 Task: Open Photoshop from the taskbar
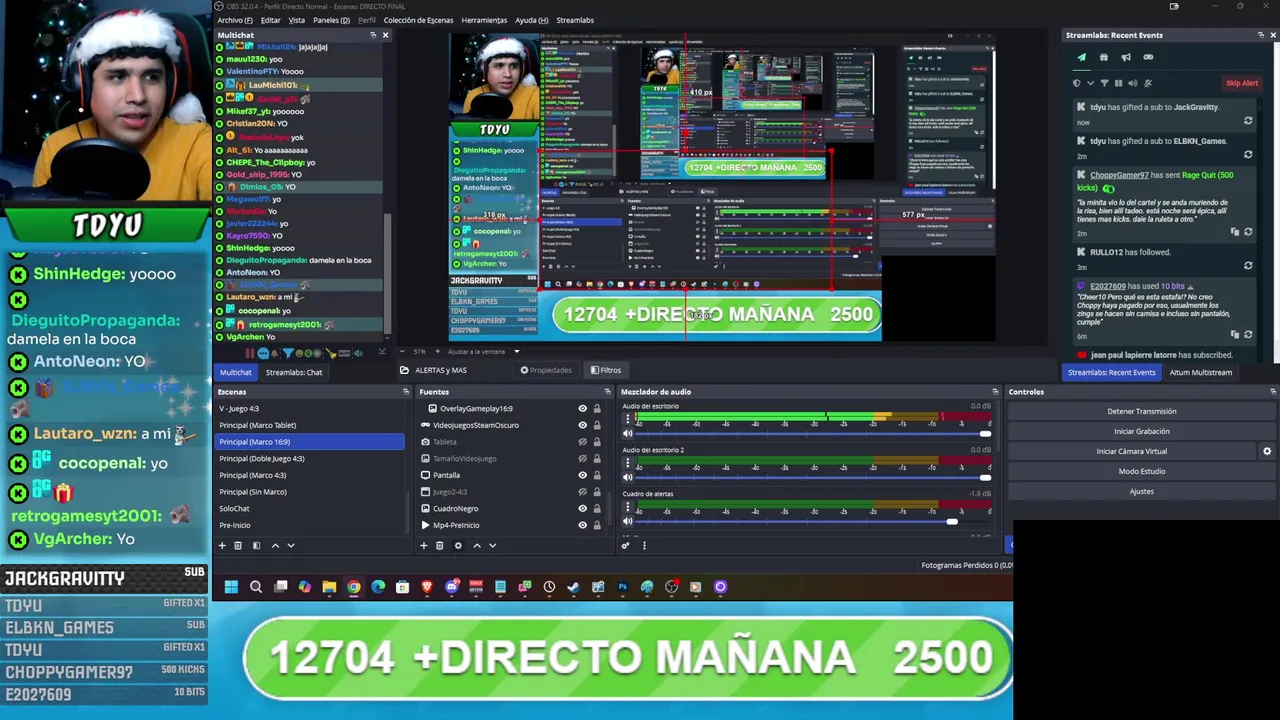[622, 587]
